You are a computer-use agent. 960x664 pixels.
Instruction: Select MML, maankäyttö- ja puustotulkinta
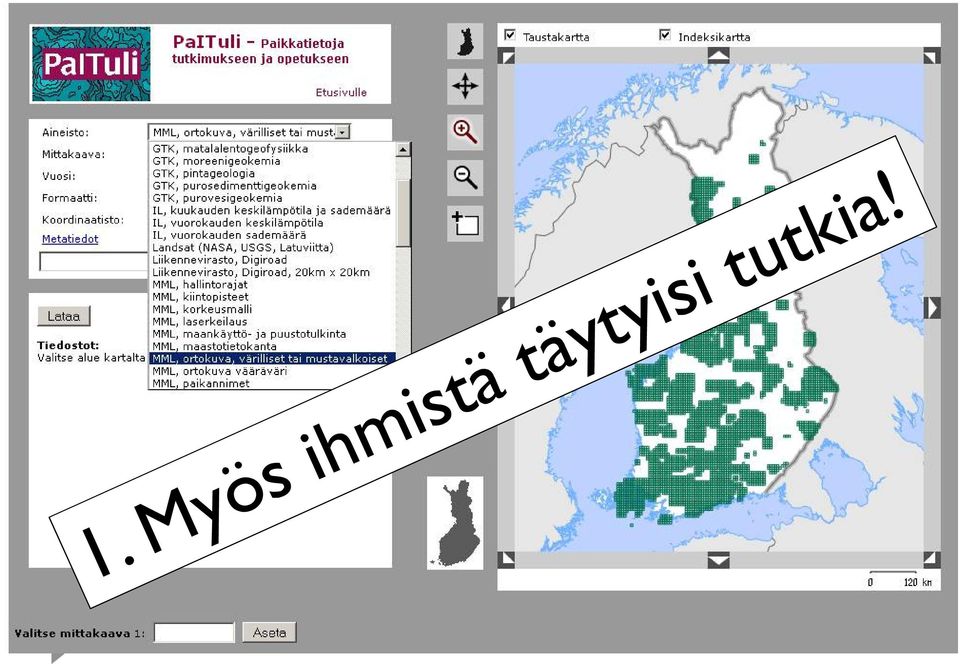272,334
